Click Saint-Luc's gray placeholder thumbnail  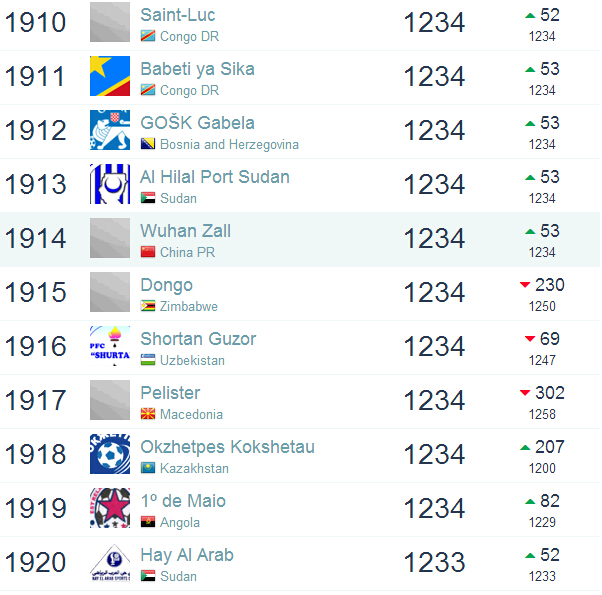click(110, 22)
